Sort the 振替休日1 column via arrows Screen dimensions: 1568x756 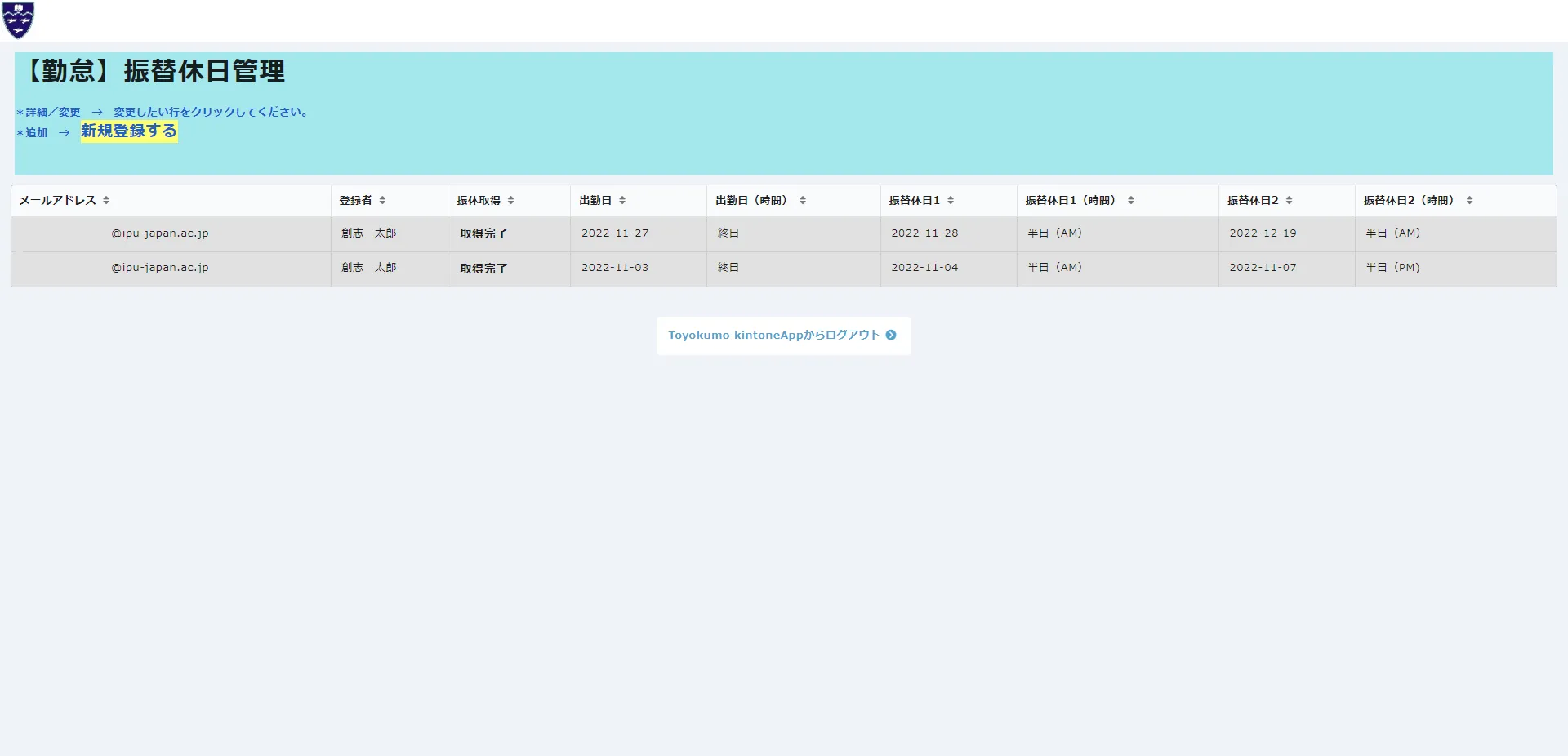[951, 201]
